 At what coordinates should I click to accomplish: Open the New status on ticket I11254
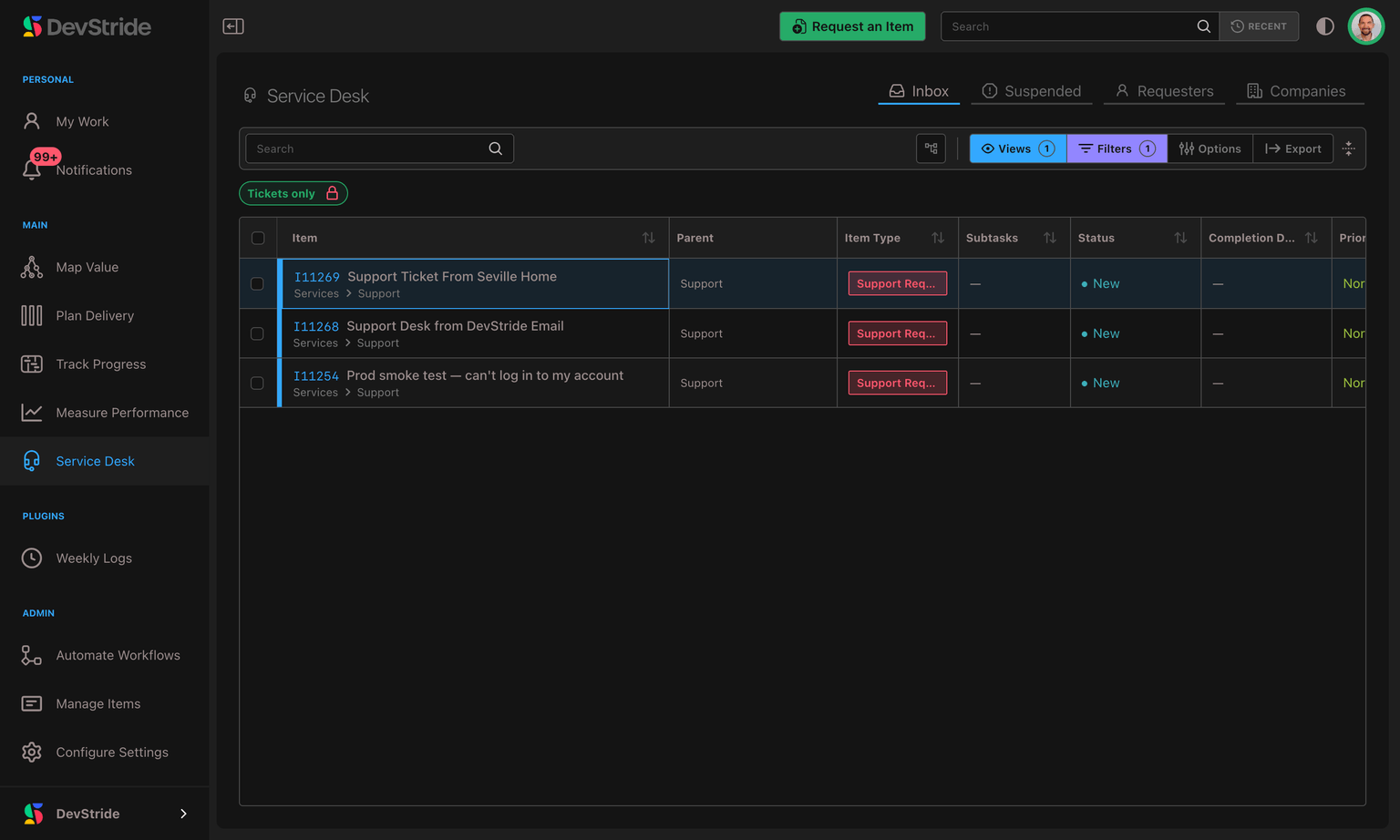[x=1100, y=383]
